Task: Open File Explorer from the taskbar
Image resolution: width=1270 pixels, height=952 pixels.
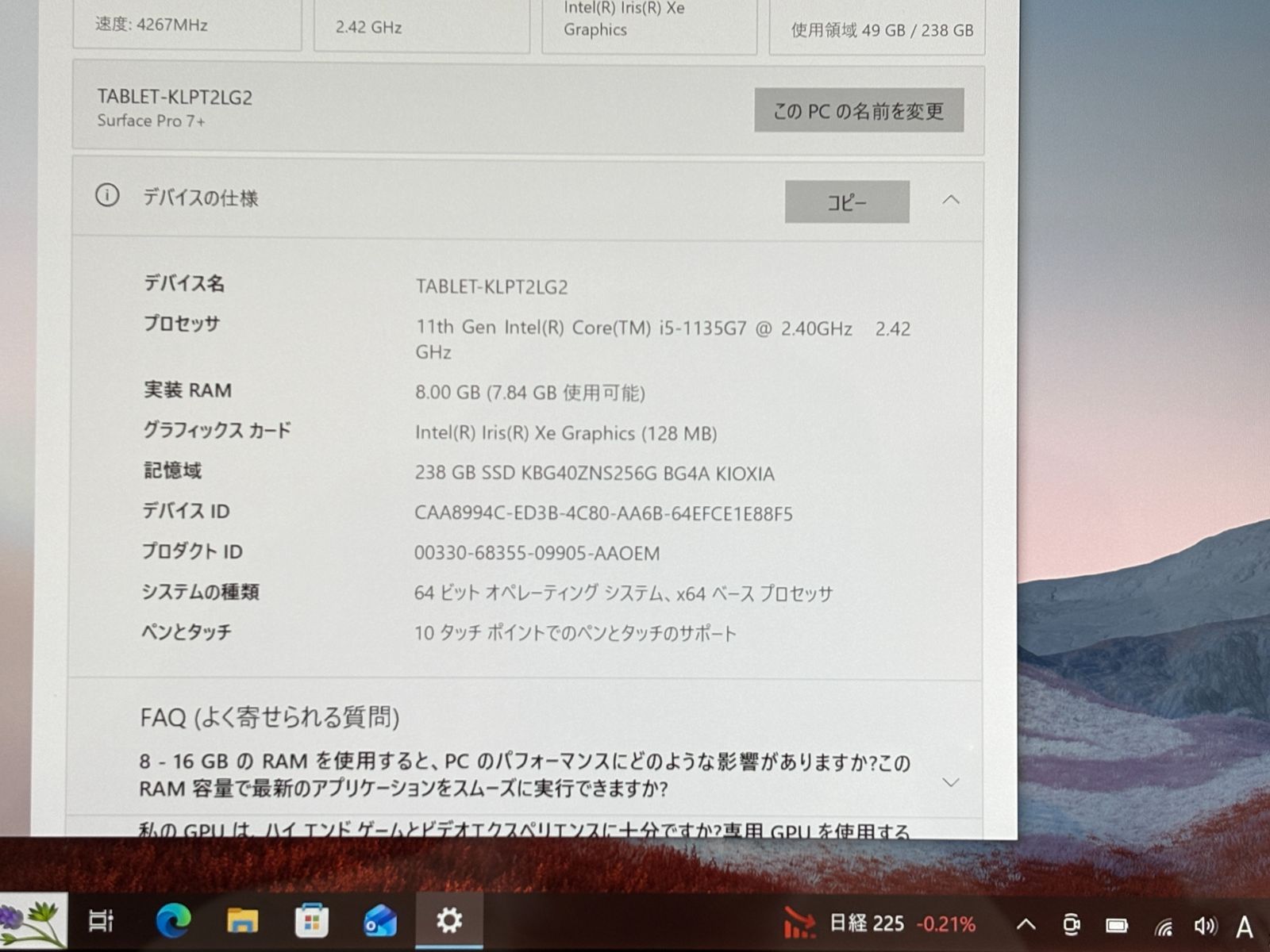Action: coord(242,920)
